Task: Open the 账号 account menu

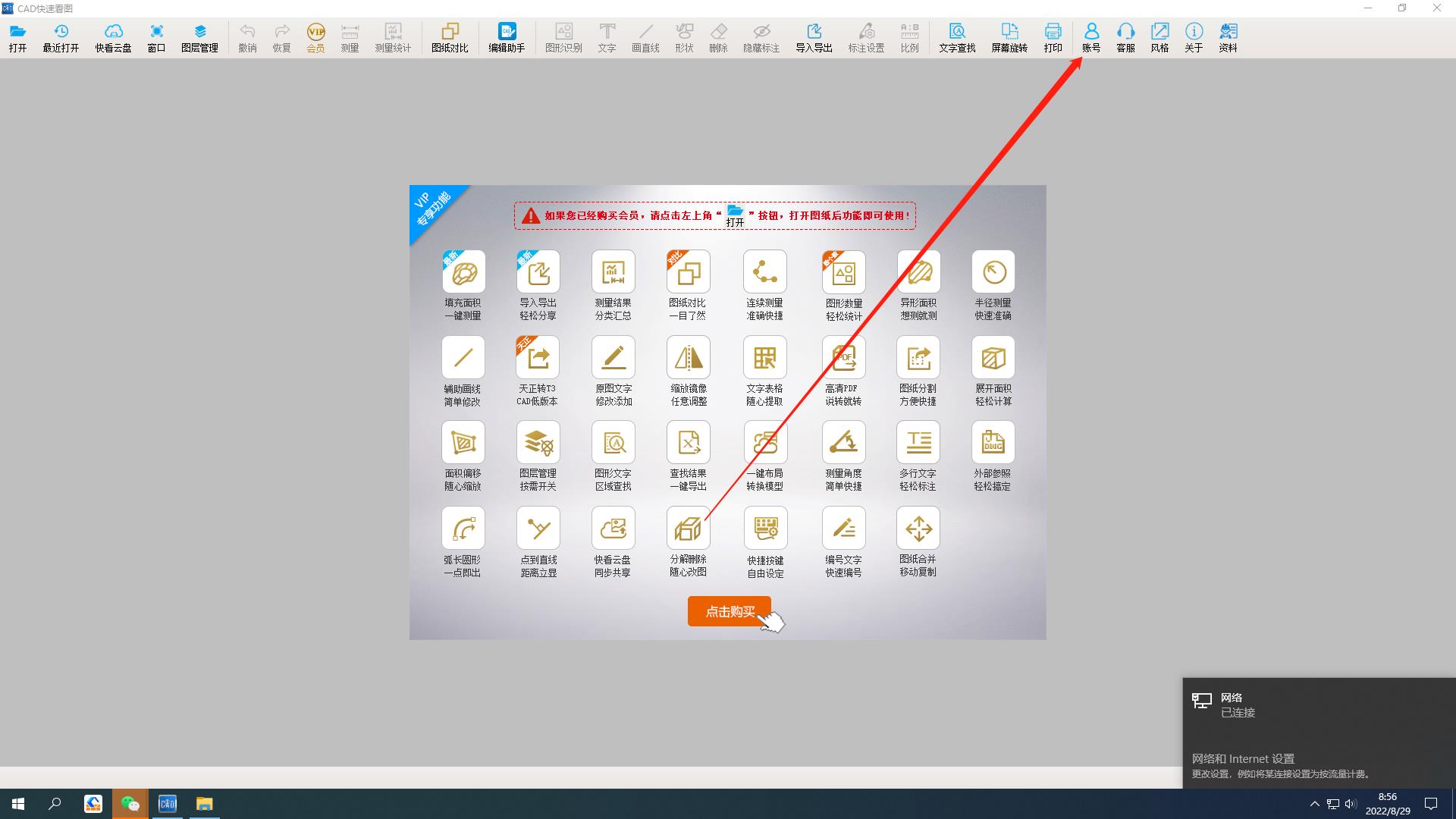Action: click(1091, 31)
